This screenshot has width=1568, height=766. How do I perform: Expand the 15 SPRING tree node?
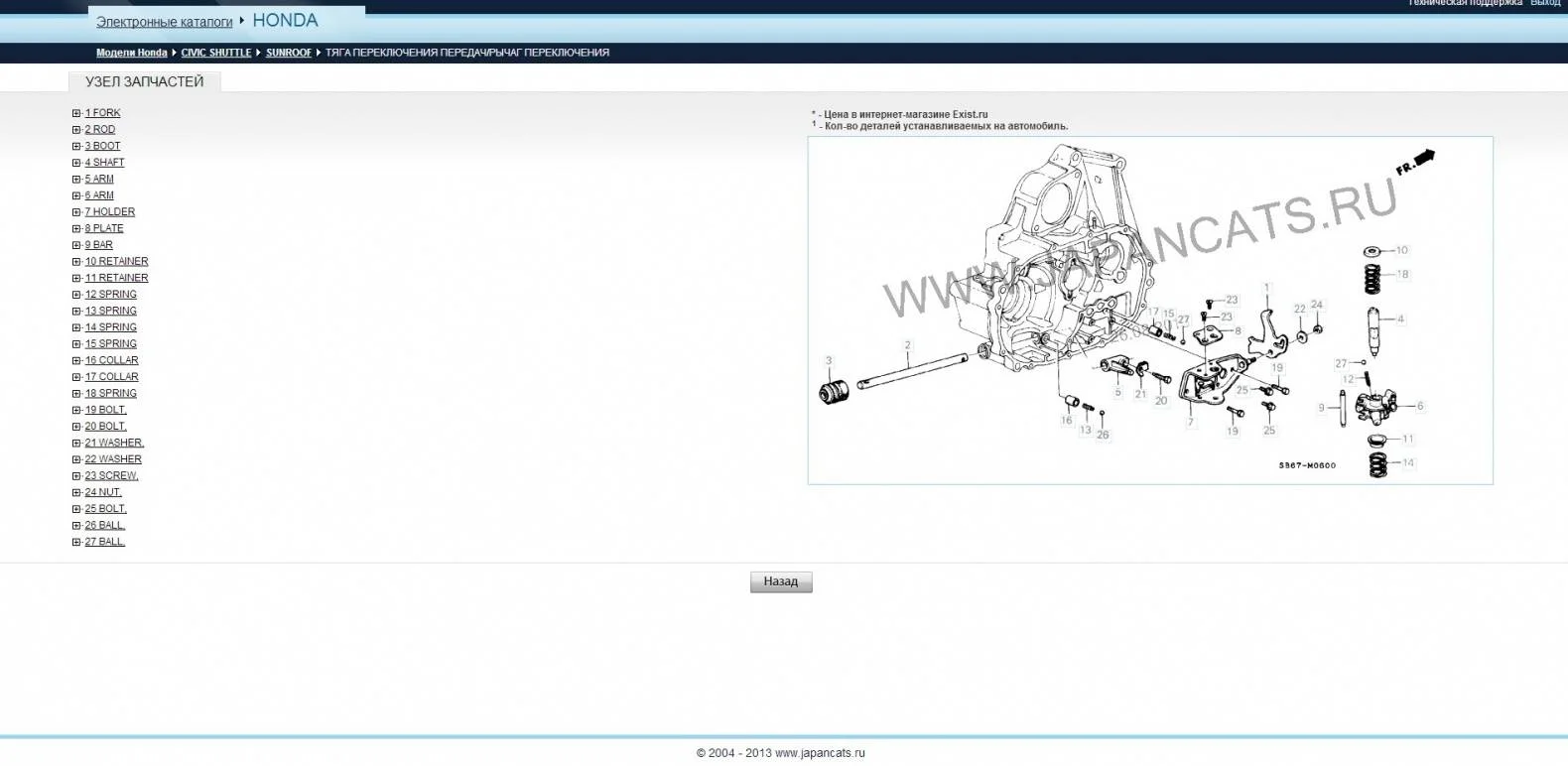76,344
